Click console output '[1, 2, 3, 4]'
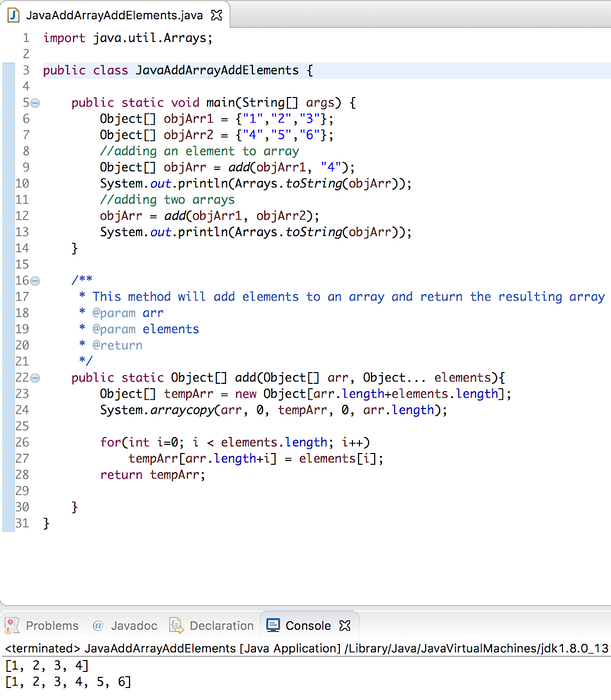 coord(47,666)
